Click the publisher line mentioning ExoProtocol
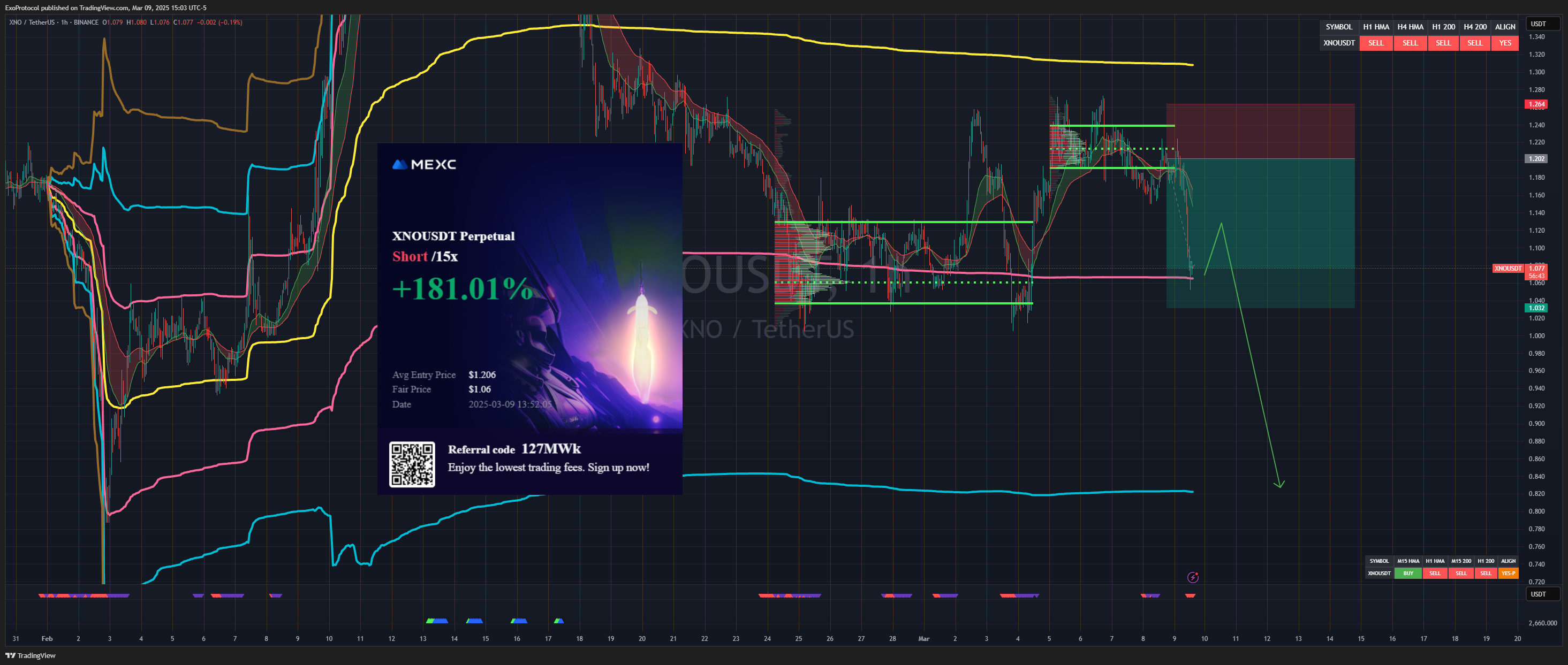The image size is (1568, 665). (x=106, y=8)
